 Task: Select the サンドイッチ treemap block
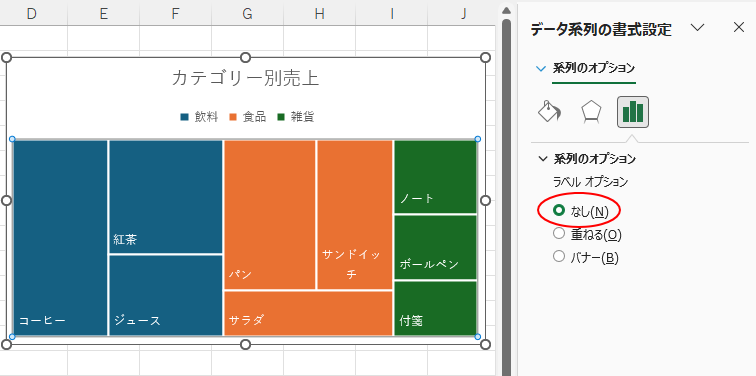[x=354, y=215]
